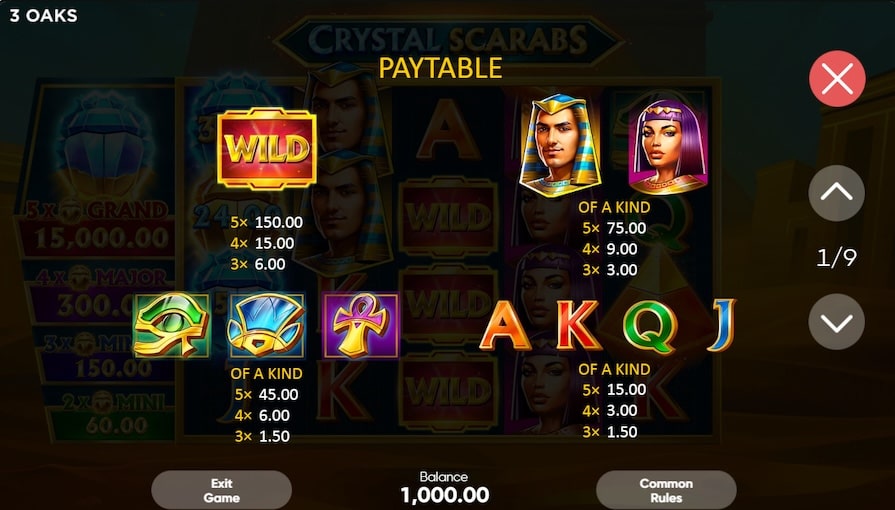Screen dimensions: 895x510
Task: Click the green letter Q symbol
Action: (x=650, y=327)
